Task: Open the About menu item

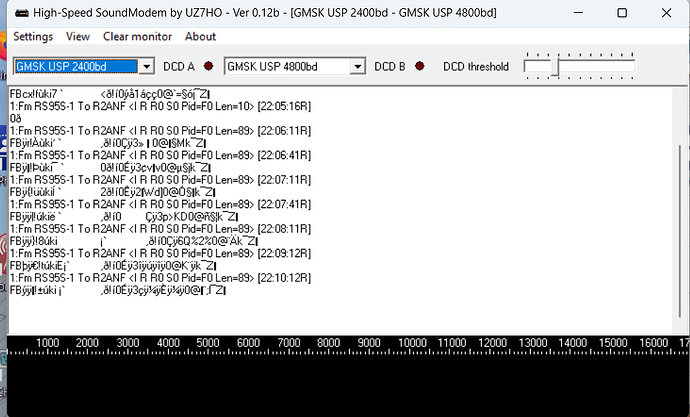Action: pyautogui.click(x=200, y=36)
